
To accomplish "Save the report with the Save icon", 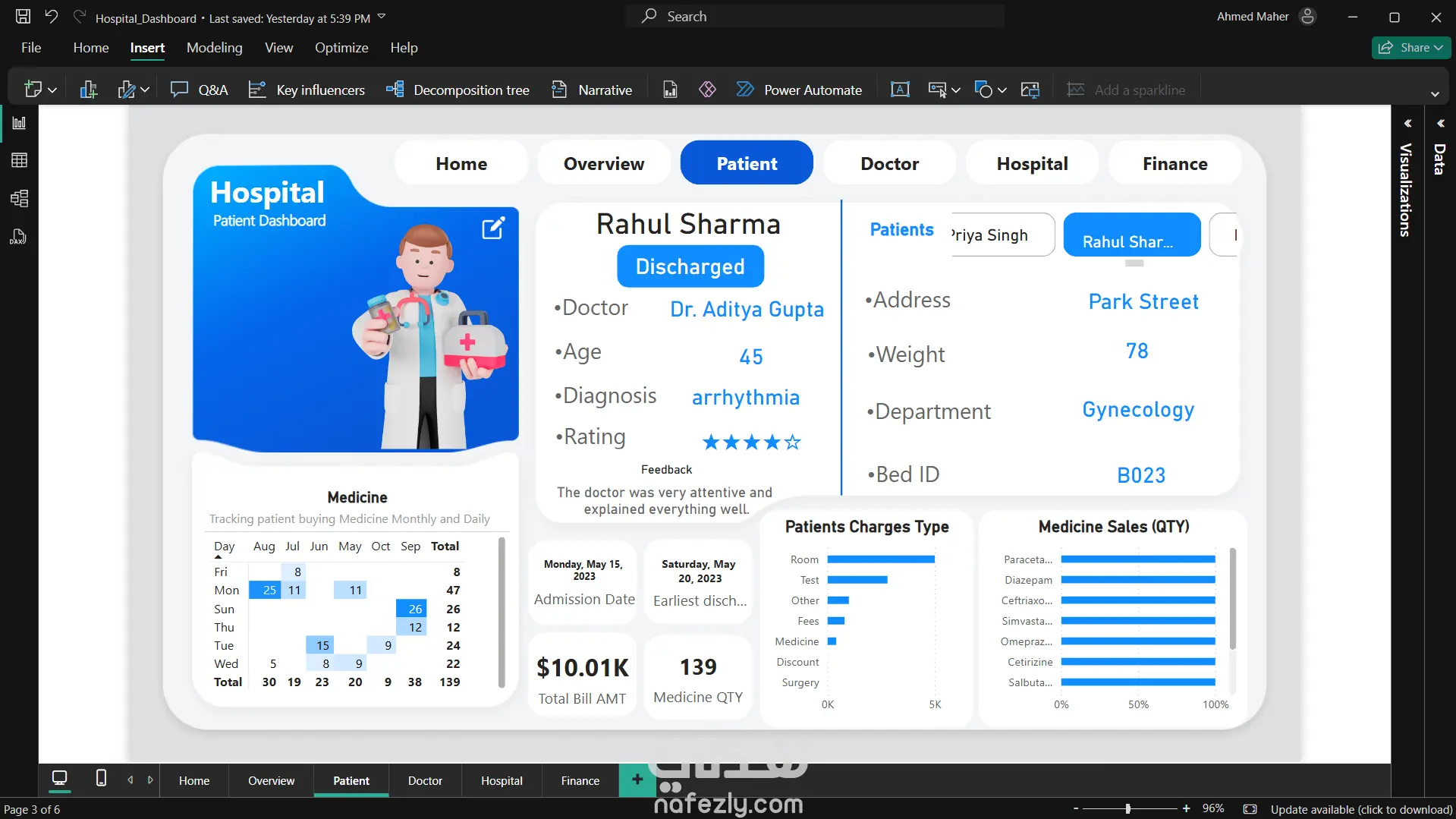I will [x=24, y=16].
